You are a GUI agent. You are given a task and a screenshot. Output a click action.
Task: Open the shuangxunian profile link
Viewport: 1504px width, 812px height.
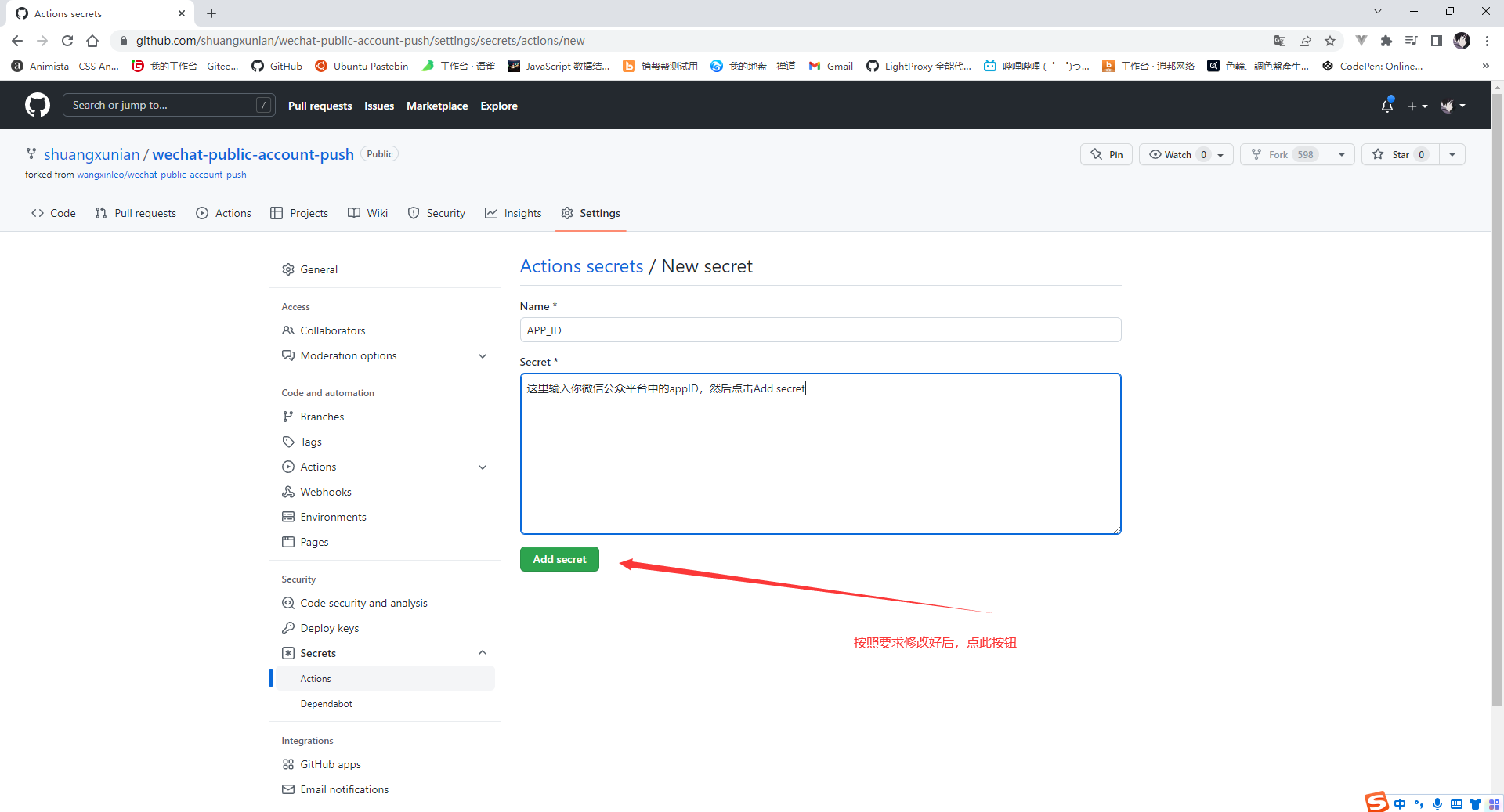pyautogui.click(x=92, y=154)
